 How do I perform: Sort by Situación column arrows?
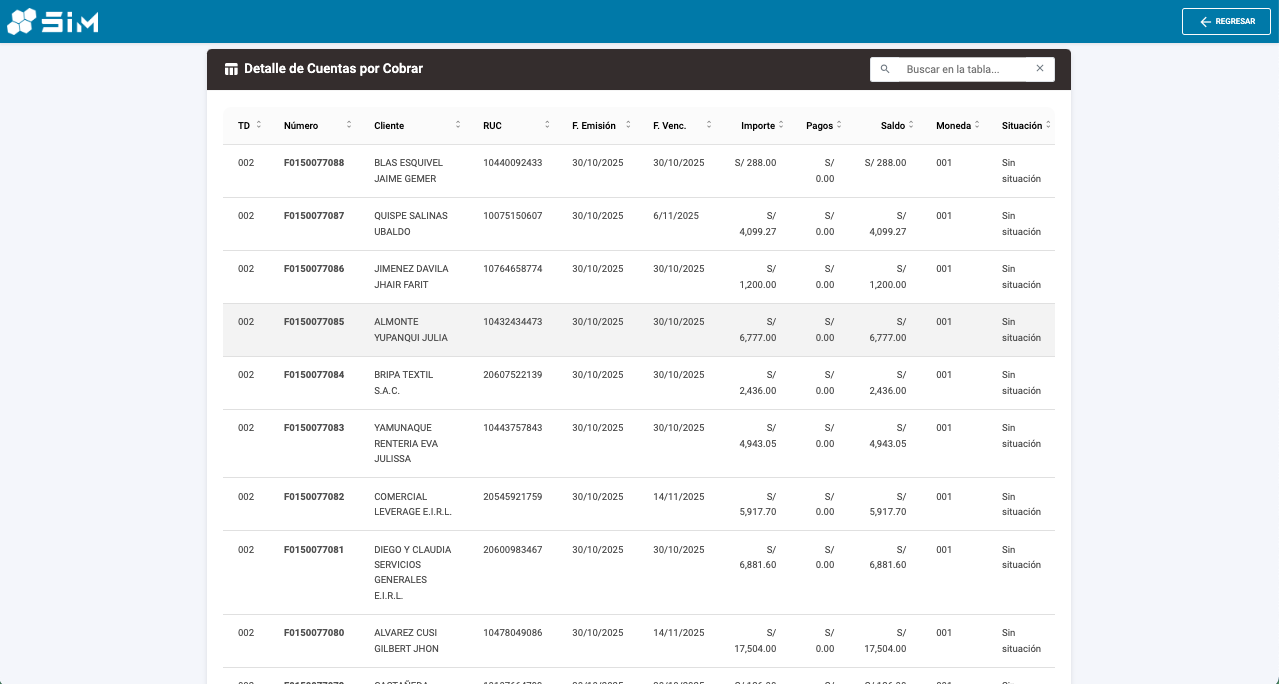(x=1048, y=125)
